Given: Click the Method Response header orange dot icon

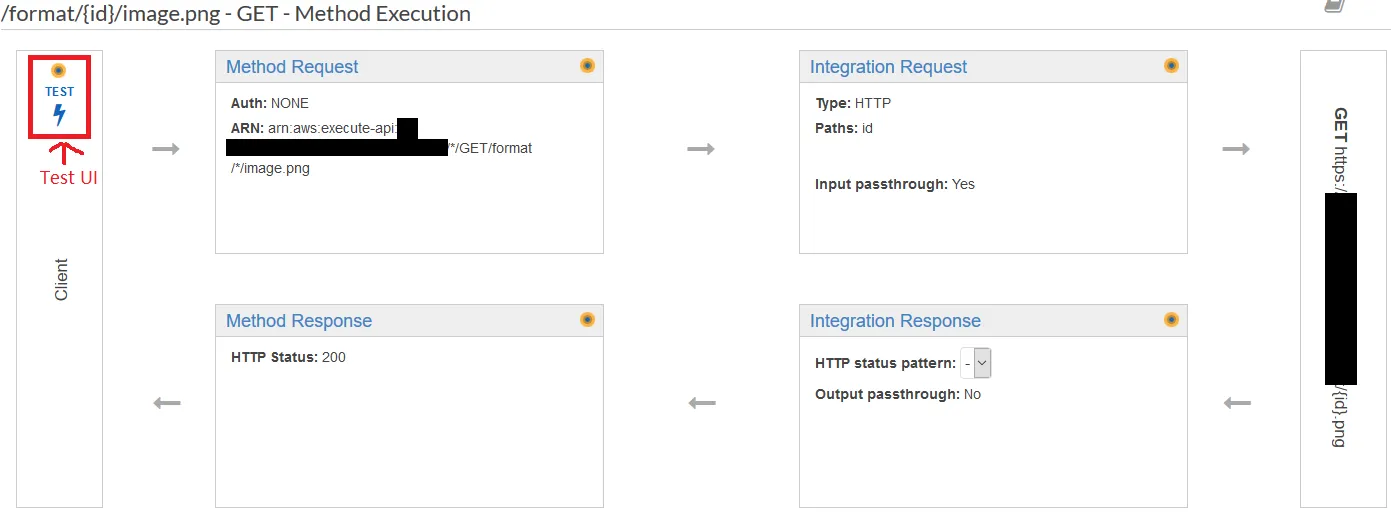Looking at the screenshot, I should (587, 320).
